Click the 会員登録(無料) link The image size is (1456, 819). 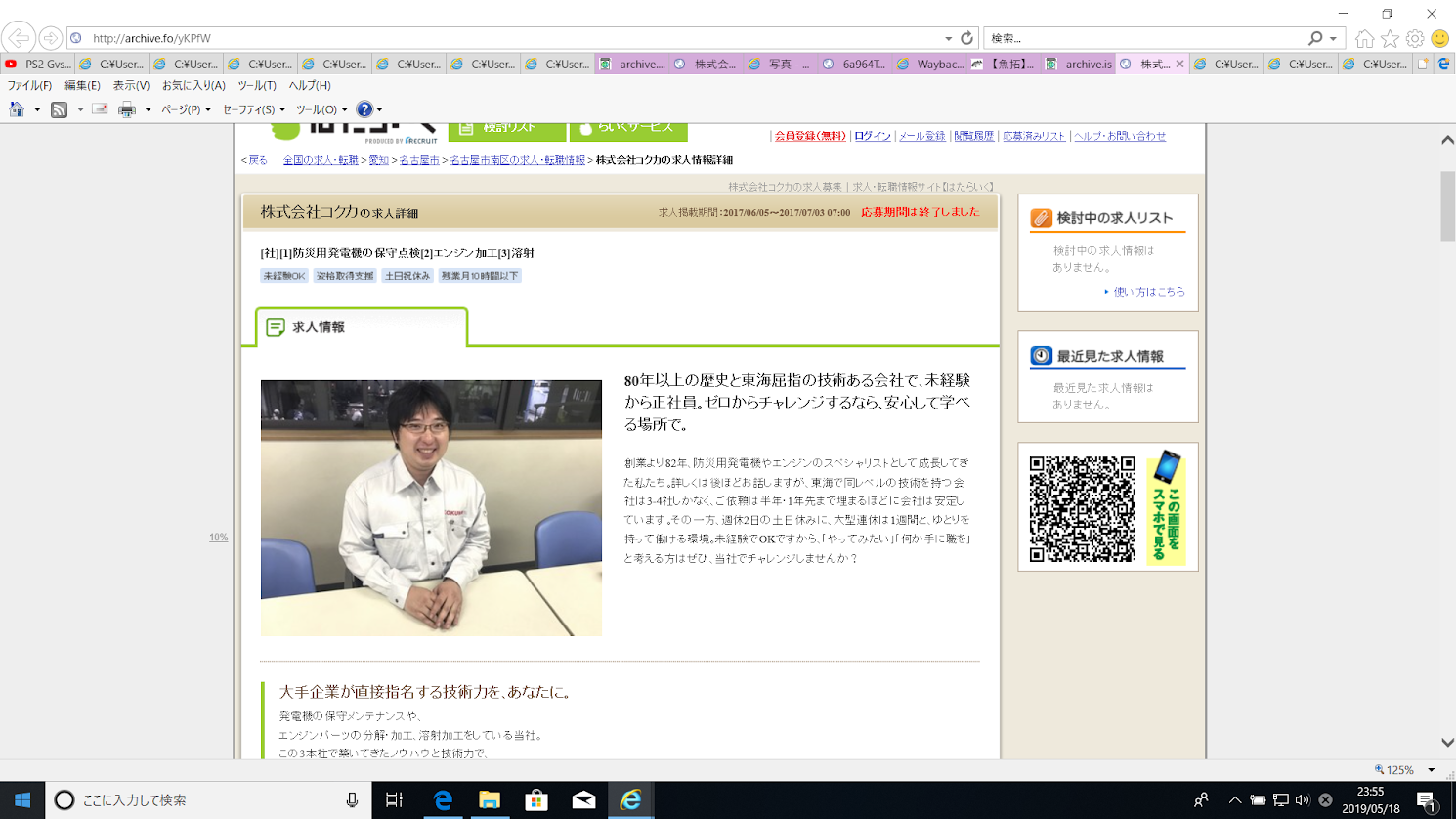click(x=810, y=136)
